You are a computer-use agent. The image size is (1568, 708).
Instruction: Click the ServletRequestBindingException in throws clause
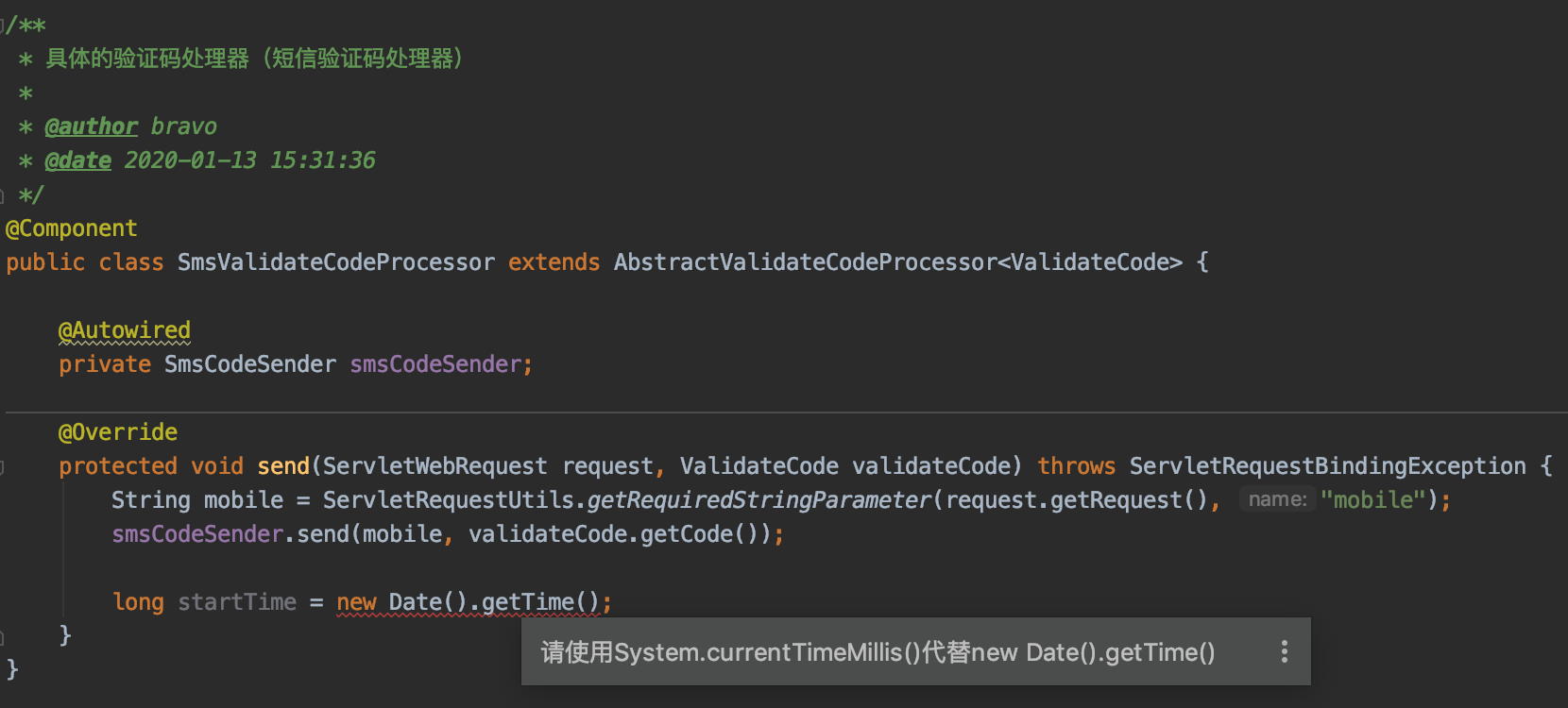click(1327, 466)
